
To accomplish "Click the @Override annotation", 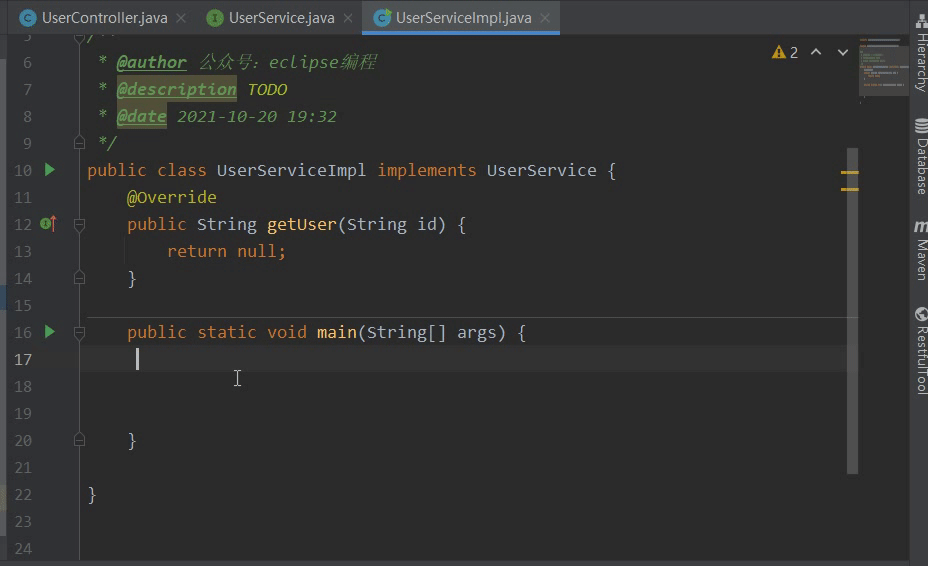I will pyautogui.click(x=172, y=197).
